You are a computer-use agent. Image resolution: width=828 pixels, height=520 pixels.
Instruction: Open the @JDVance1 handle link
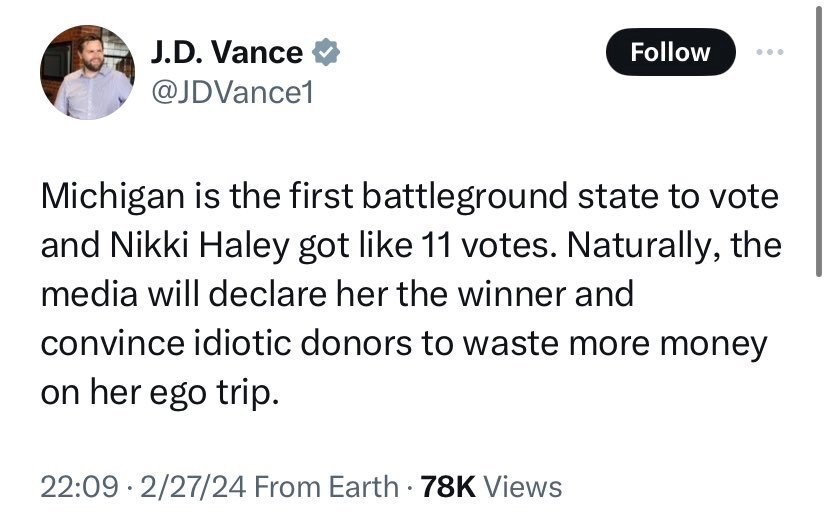[232, 94]
